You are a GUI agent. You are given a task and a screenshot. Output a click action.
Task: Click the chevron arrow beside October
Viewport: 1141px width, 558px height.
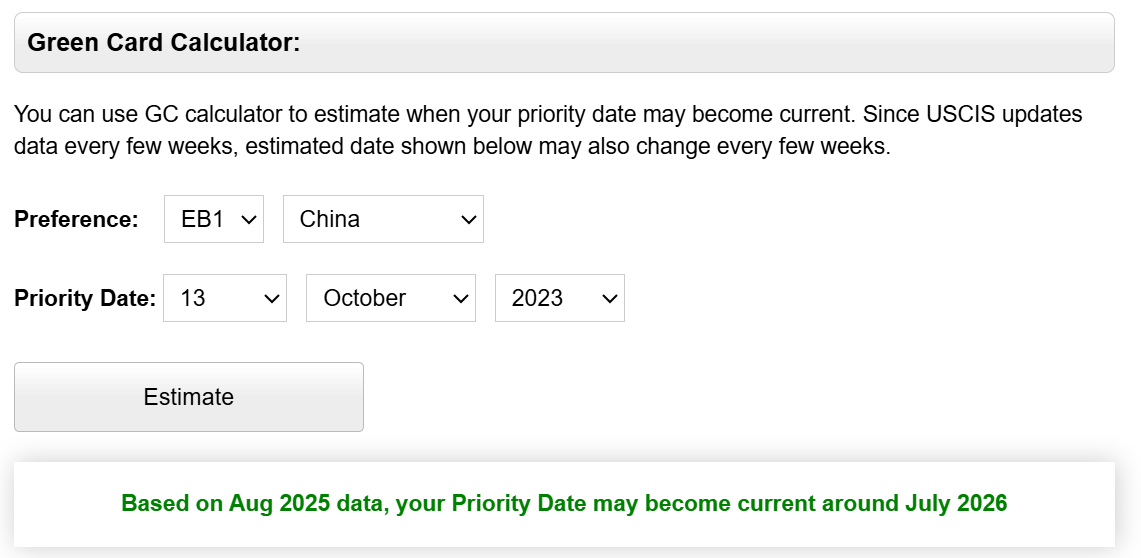click(x=460, y=299)
